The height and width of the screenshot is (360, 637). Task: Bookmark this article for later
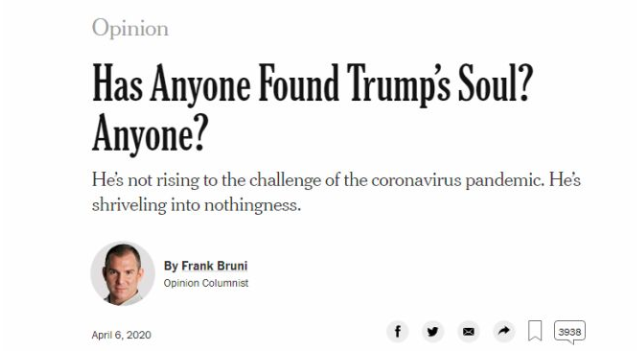(535, 331)
